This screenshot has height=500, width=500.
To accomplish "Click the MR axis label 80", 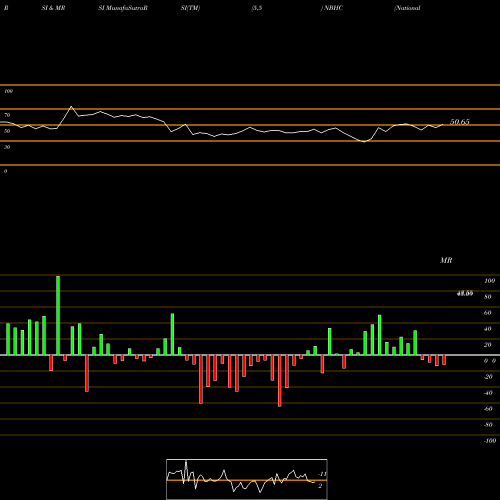I will pos(488,297).
